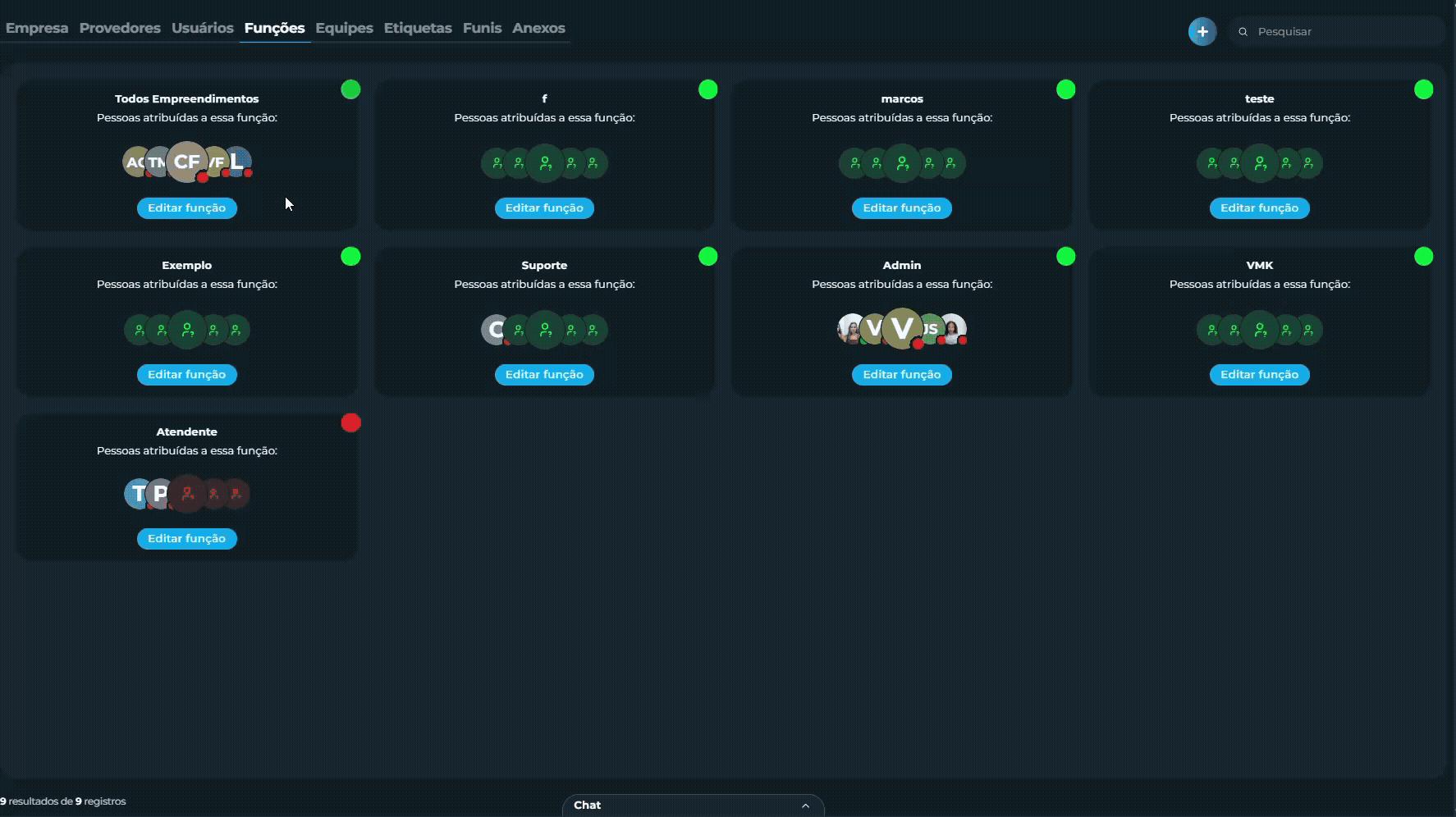The width and height of the screenshot is (1456, 817).
Task: Click the center user placeholder in VMK card
Action: [x=1260, y=330]
